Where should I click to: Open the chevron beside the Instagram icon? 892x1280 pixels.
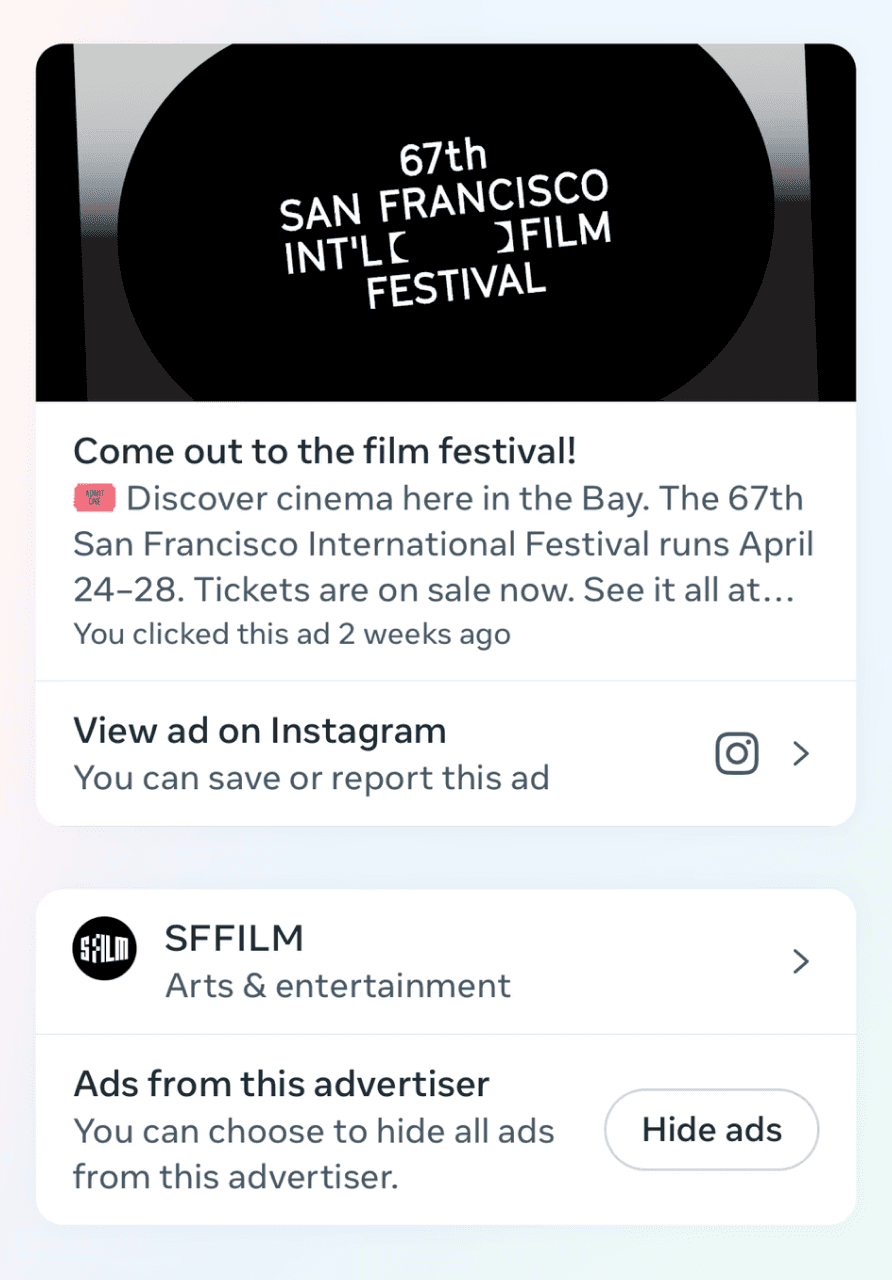point(800,754)
